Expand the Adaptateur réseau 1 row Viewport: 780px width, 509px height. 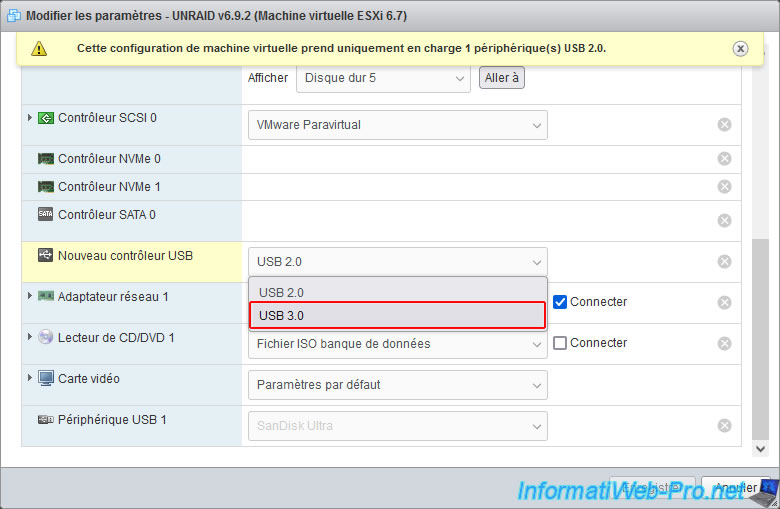tap(30, 296)
